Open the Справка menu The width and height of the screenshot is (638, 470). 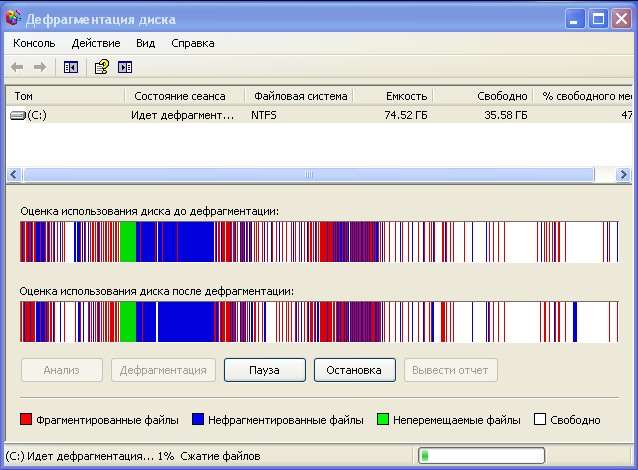pos(193,43)
